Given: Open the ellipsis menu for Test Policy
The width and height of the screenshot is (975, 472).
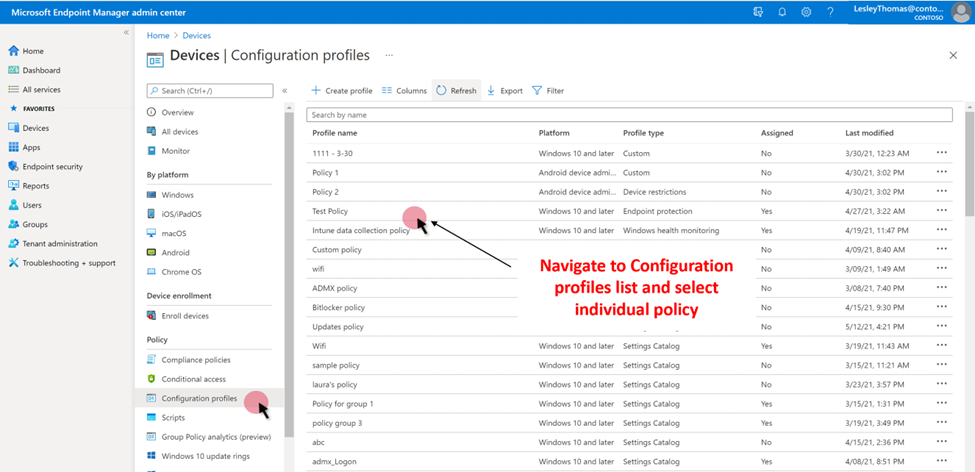Looking at the screenshot, I should pyautogui.click(x=941, y=211).
